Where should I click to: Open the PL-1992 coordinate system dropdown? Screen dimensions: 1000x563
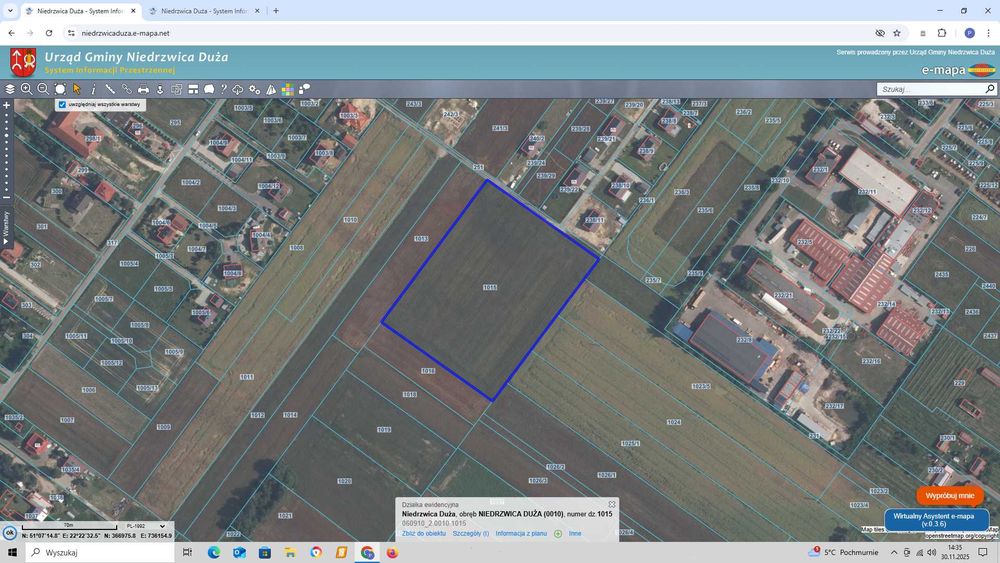[145, 526]
